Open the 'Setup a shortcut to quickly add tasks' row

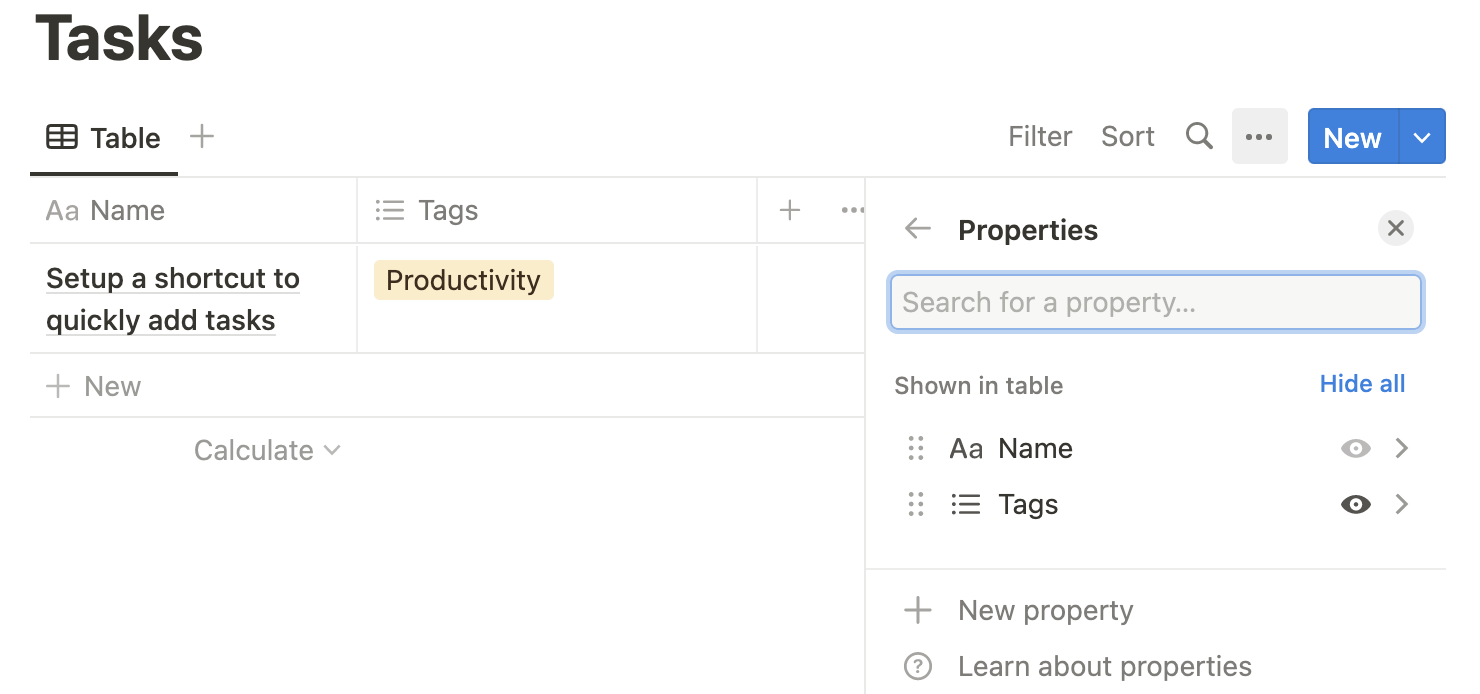(x=173, y=299)
